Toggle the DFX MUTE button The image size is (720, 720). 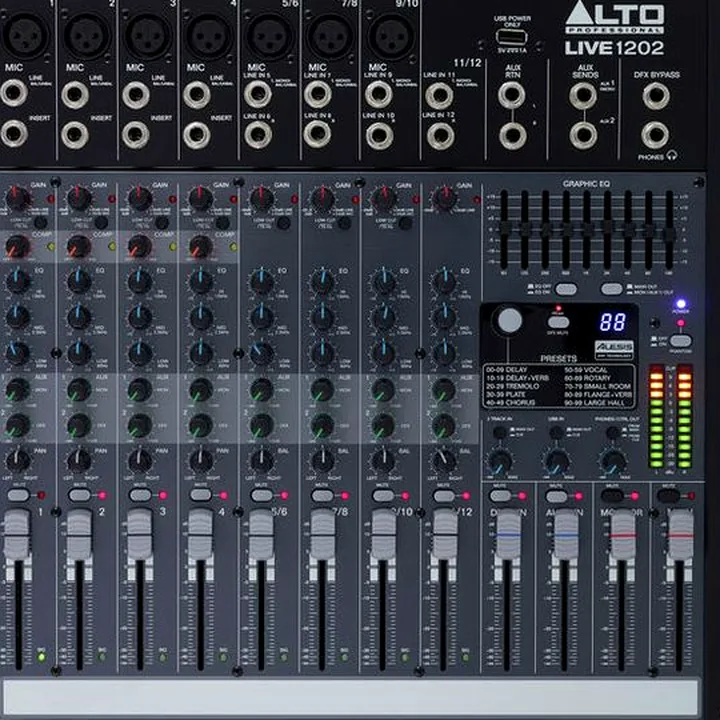pyautogui.click(x=559, y=322)
